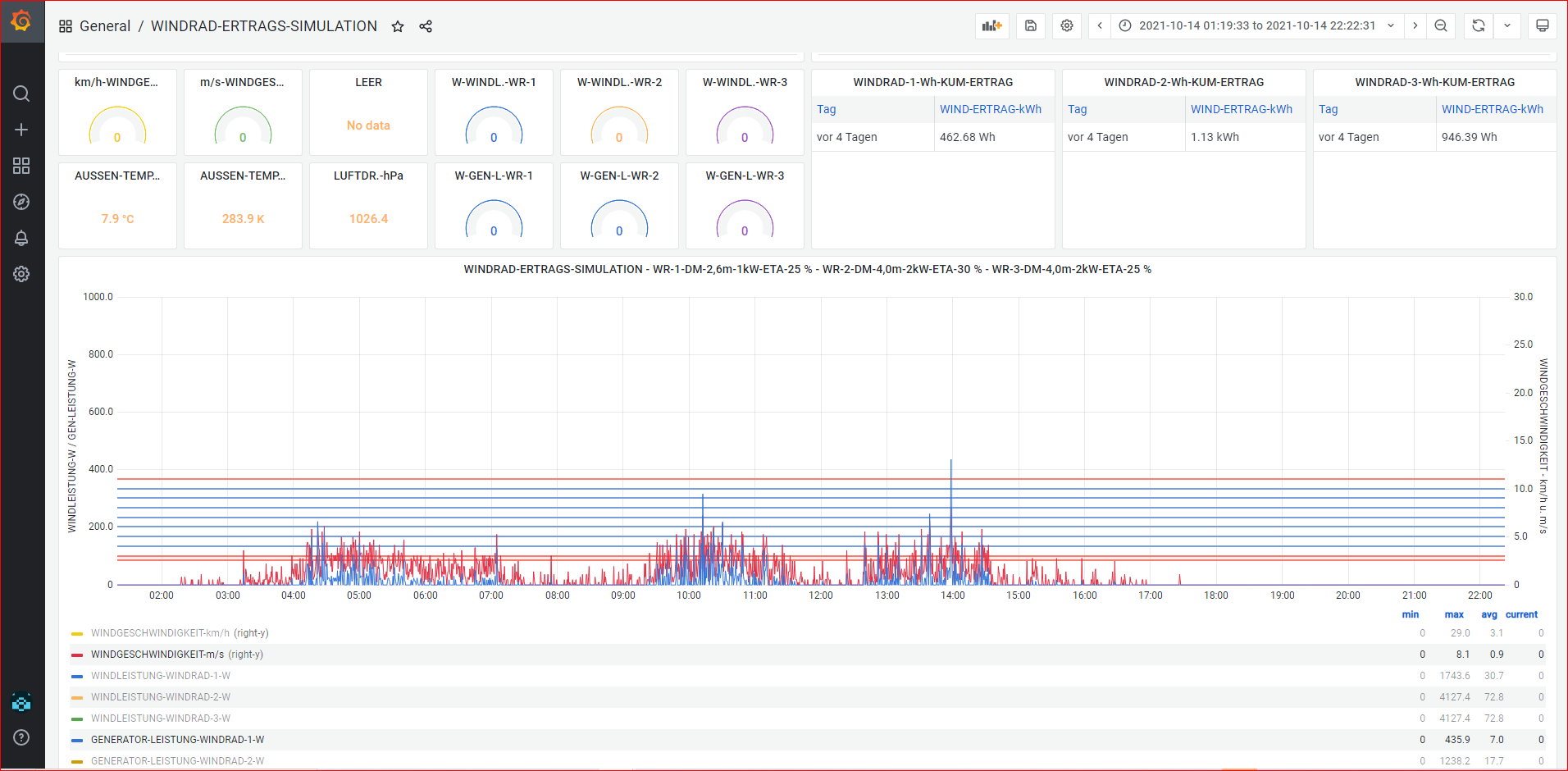Click the Create plus icon in sidebar

(x=22, y=130)
